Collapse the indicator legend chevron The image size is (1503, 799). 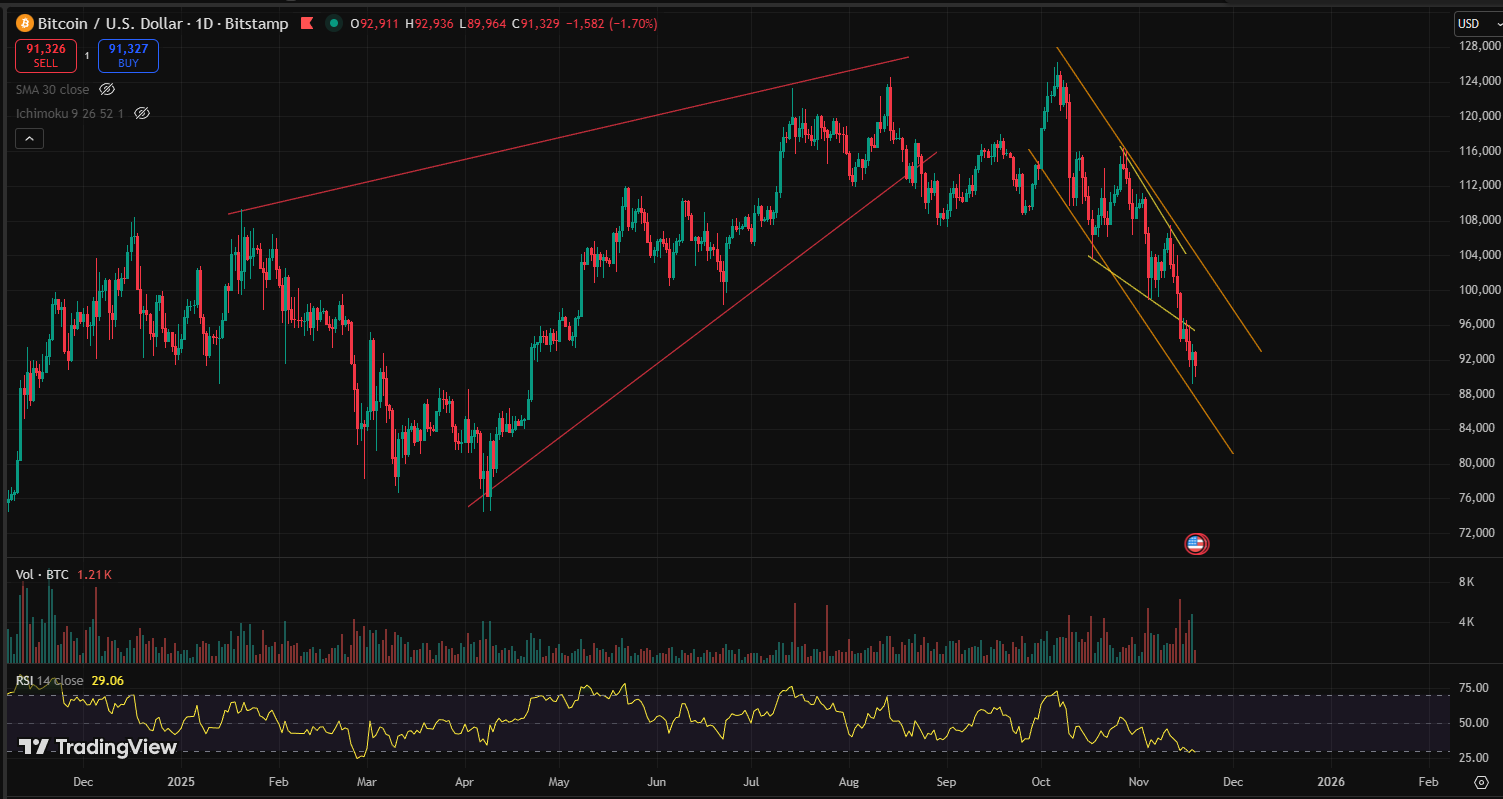pos(29,139)
